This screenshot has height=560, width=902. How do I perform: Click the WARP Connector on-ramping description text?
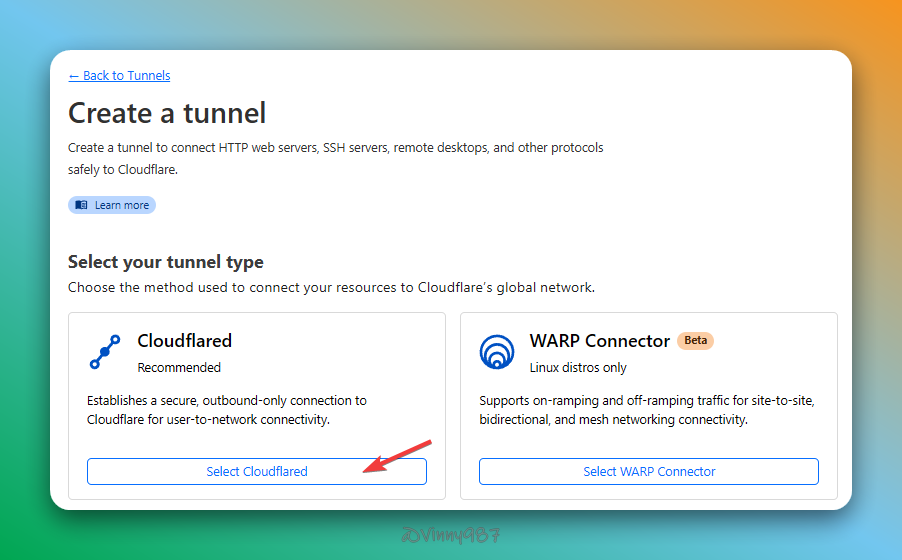coord(647,410)
